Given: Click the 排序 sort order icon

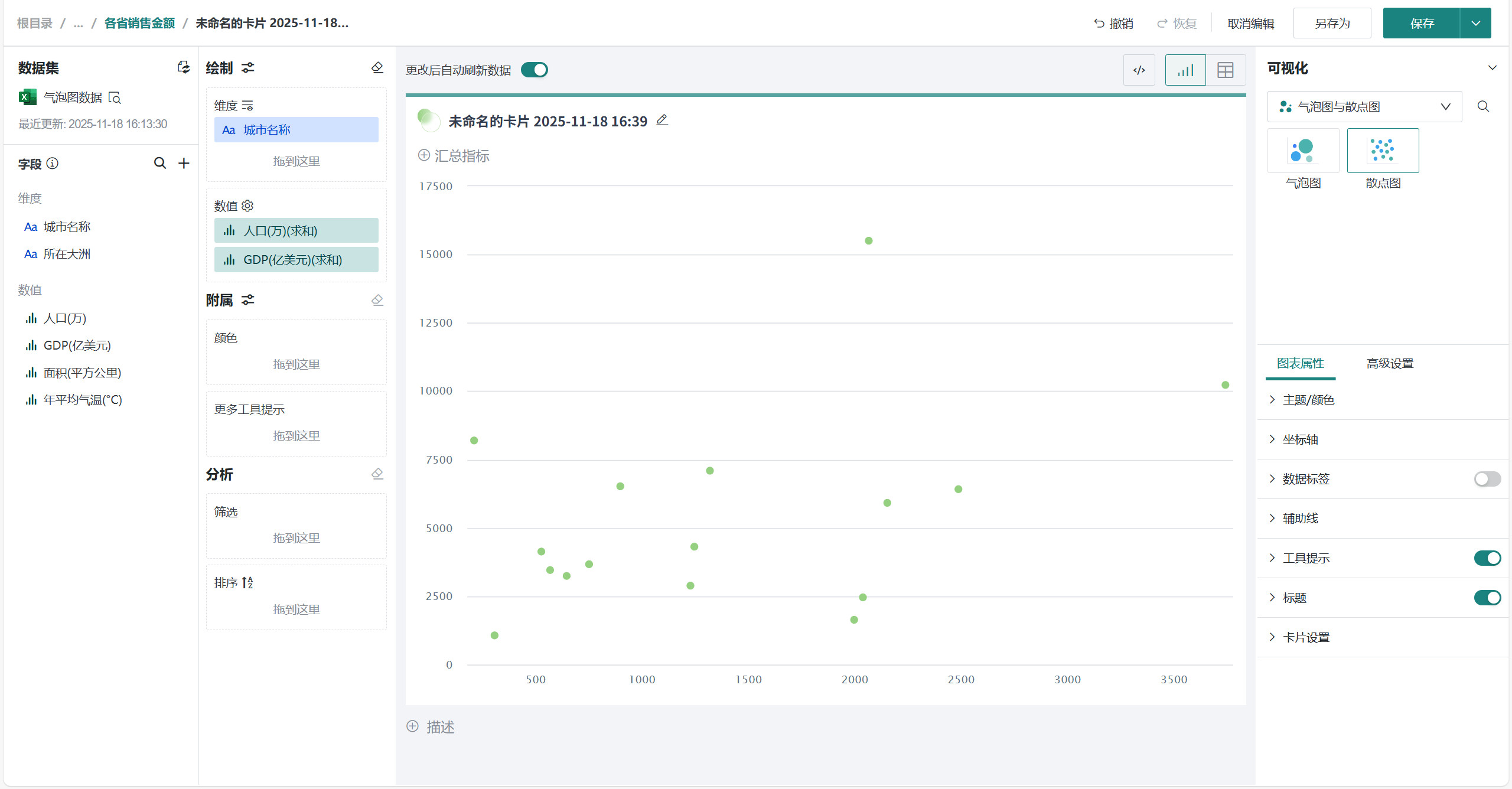Looking at the screenshot, I should tap(247, 583).
